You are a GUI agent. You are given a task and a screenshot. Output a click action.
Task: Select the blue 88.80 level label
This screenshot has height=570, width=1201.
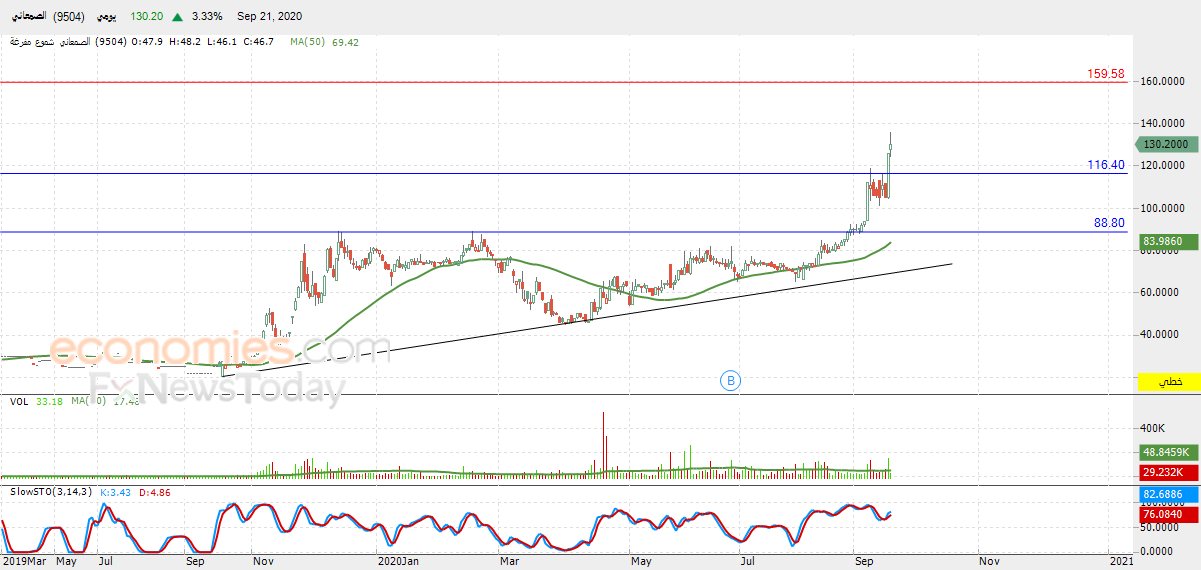coord(1110,224)
